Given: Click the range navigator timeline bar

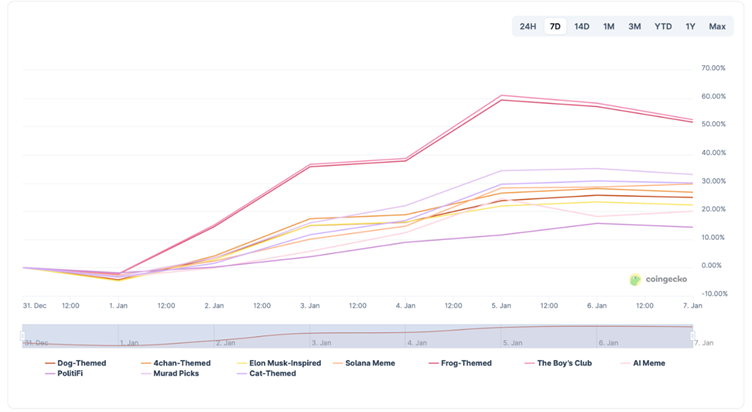Looking at the screenshot, I should click(x=358, y=337).
